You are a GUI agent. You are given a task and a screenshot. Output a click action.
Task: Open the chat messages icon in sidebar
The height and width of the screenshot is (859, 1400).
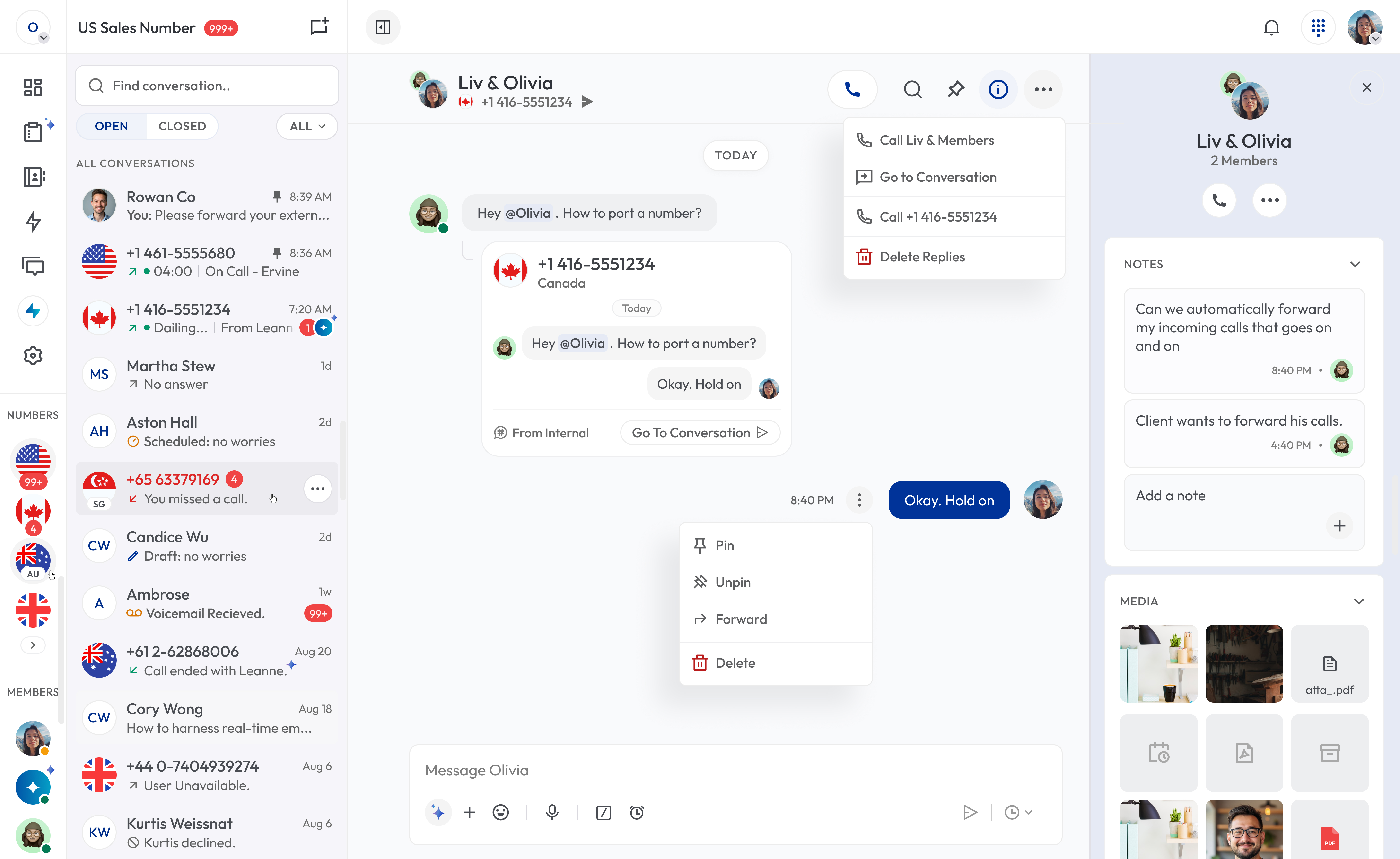[x=33, y=266]
